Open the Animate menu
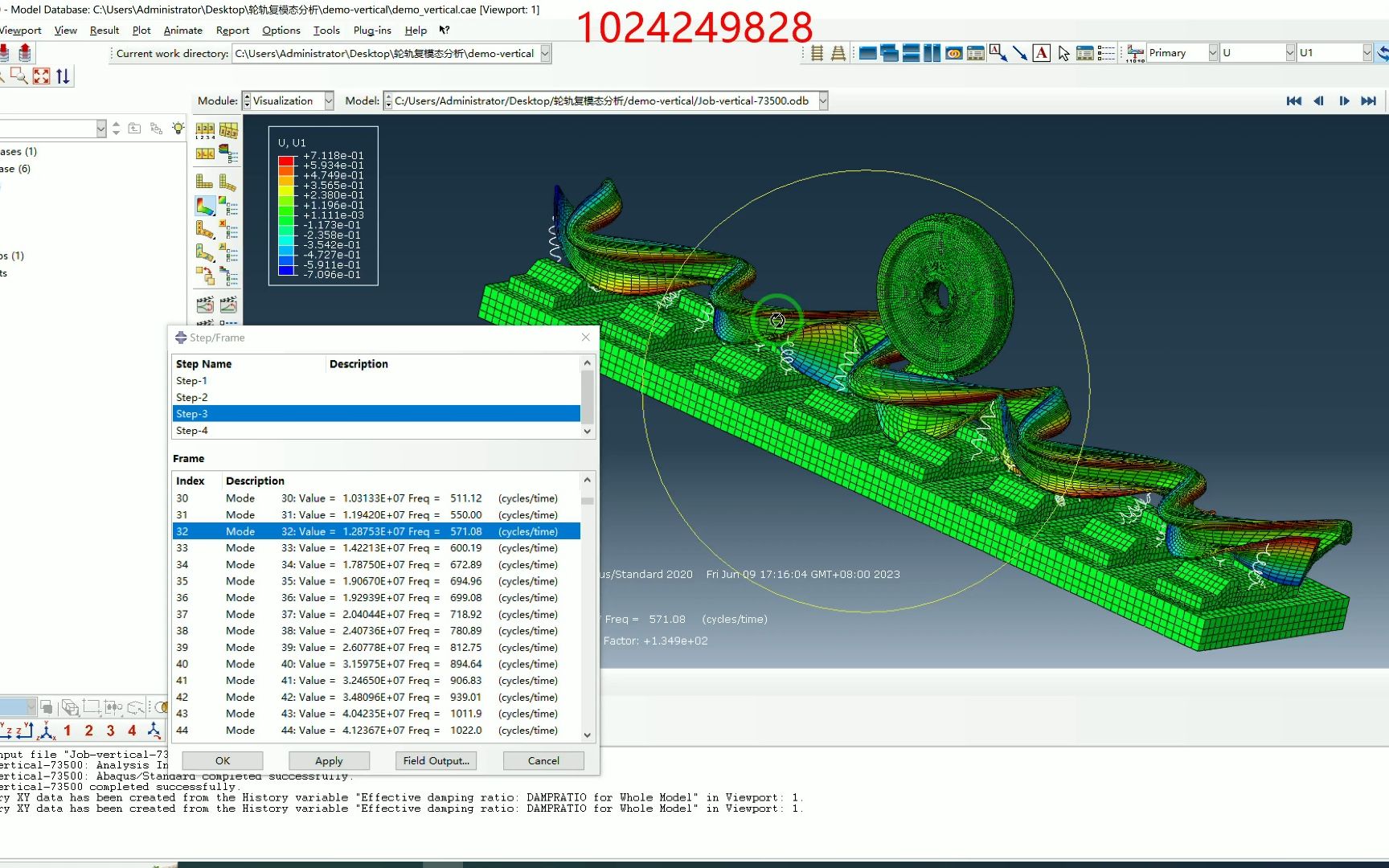 click(182, 31)
